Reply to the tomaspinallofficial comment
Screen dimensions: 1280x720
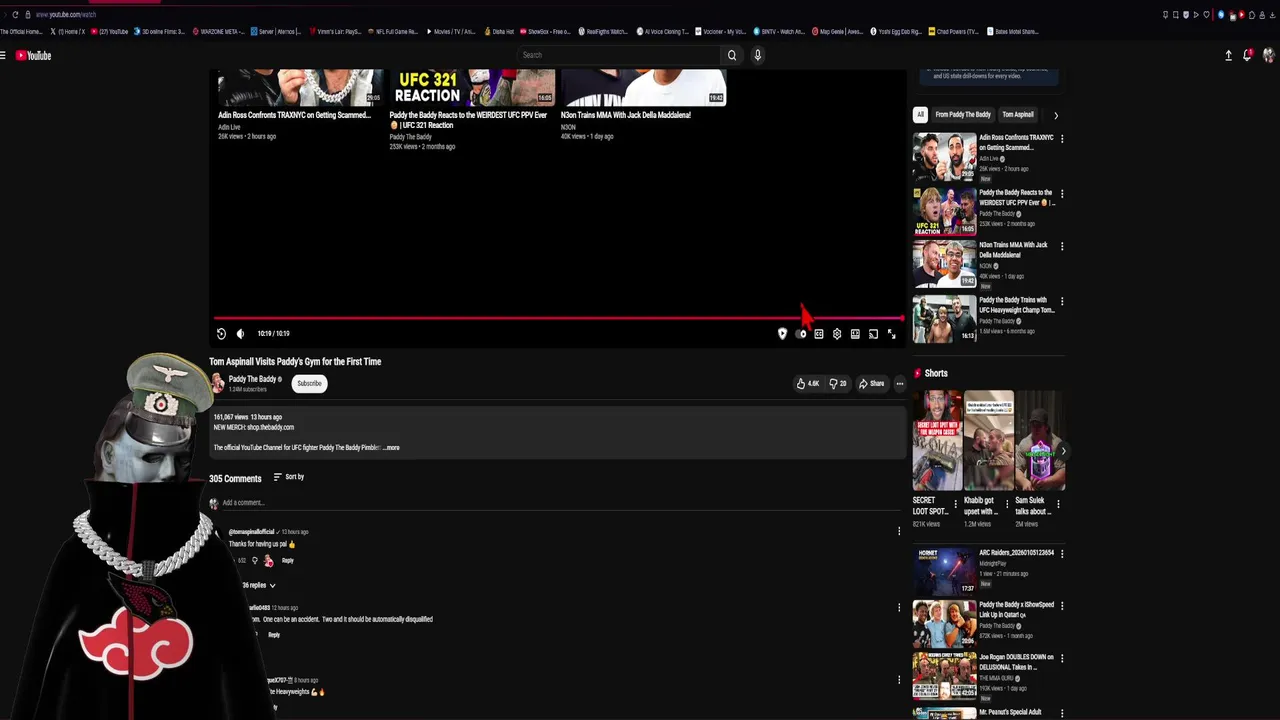pyautogui.click(x=288, y=561)
